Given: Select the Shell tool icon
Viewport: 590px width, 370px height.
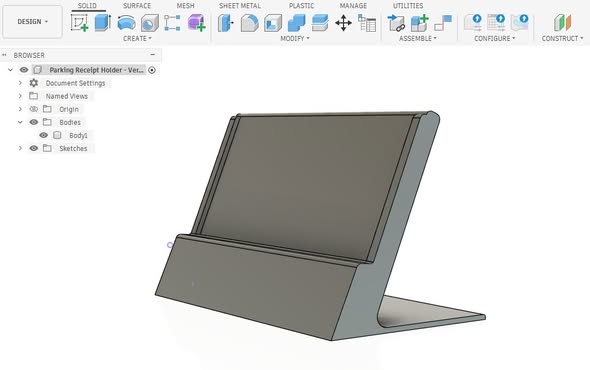Looking at the screenshot, I should click(273, 23).
